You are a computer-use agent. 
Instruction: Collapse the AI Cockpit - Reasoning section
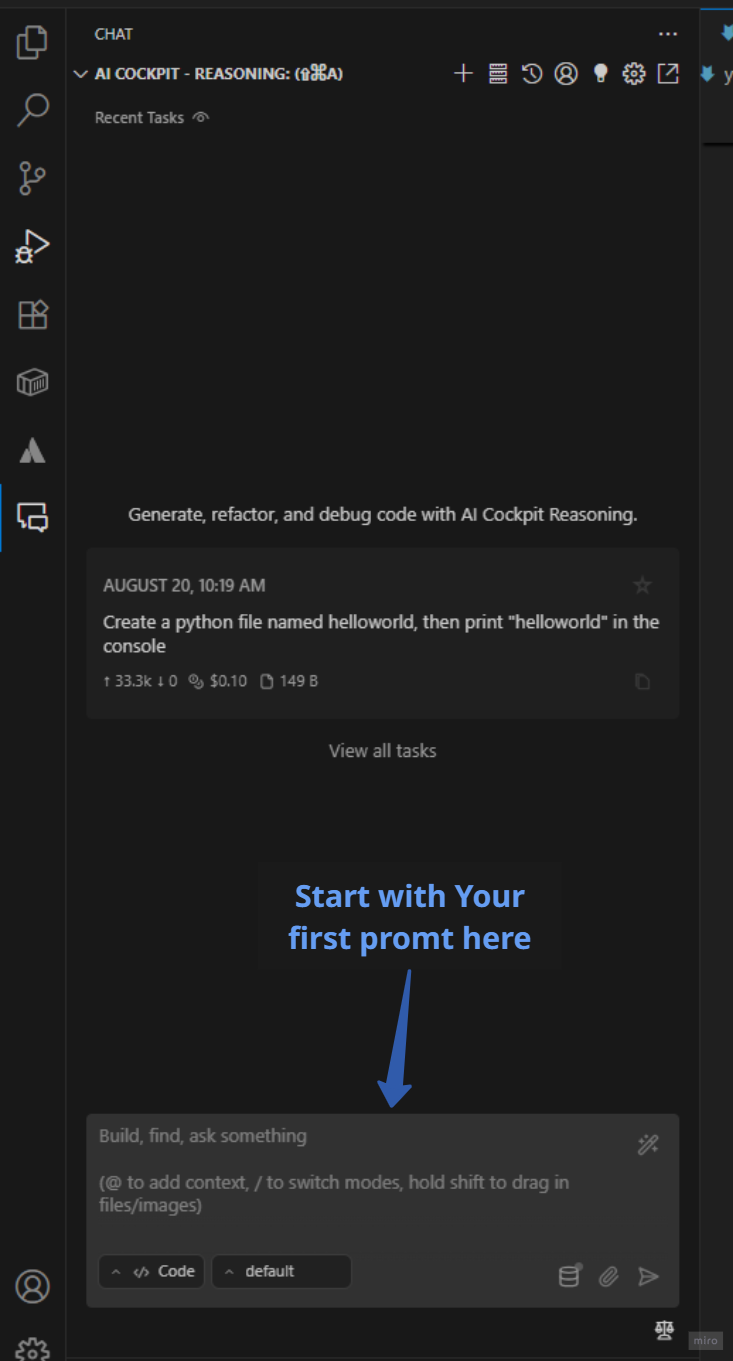pyautogui.click(x=81, y=74)
